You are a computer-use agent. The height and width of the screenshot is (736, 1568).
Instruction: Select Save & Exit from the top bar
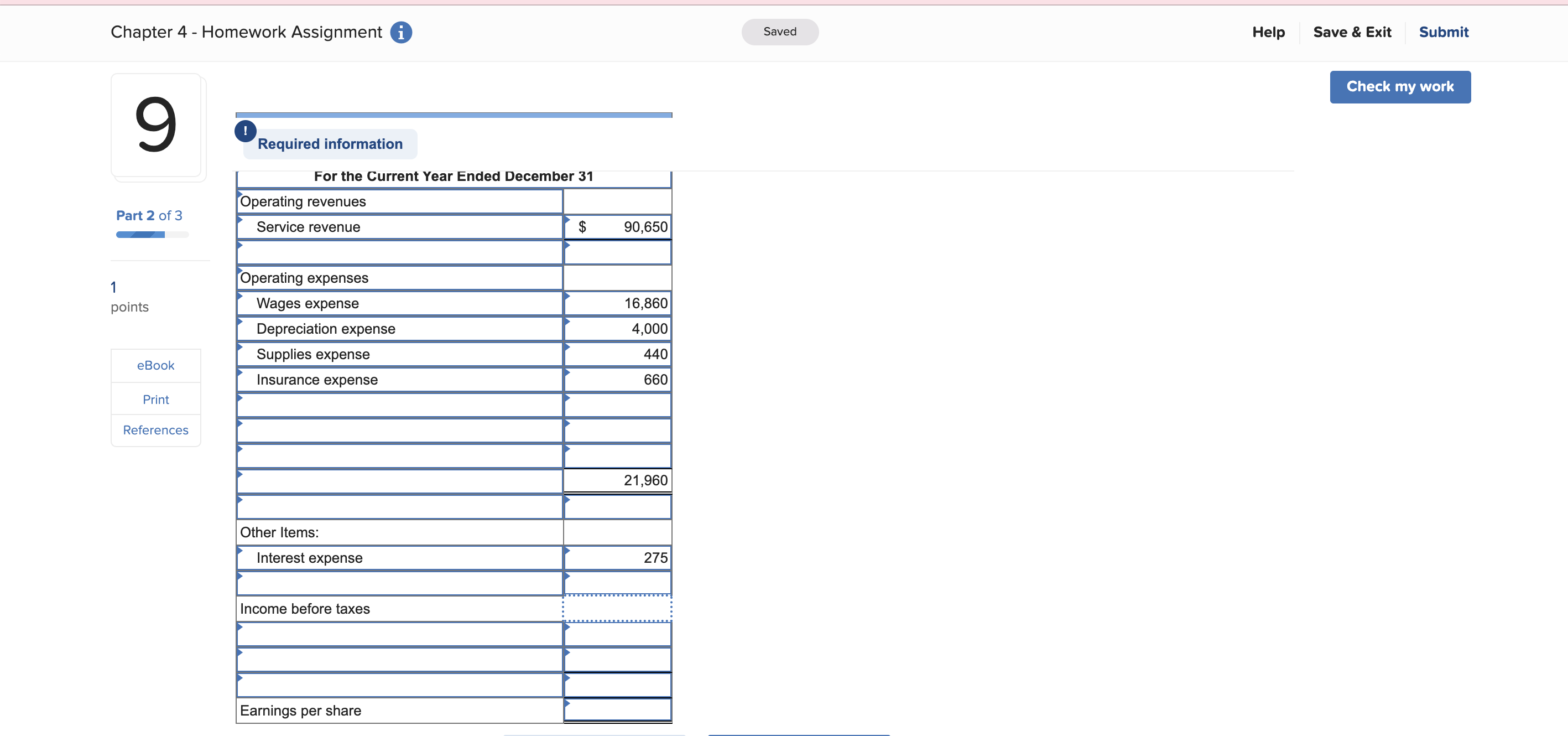click(x=1352, y=32)
